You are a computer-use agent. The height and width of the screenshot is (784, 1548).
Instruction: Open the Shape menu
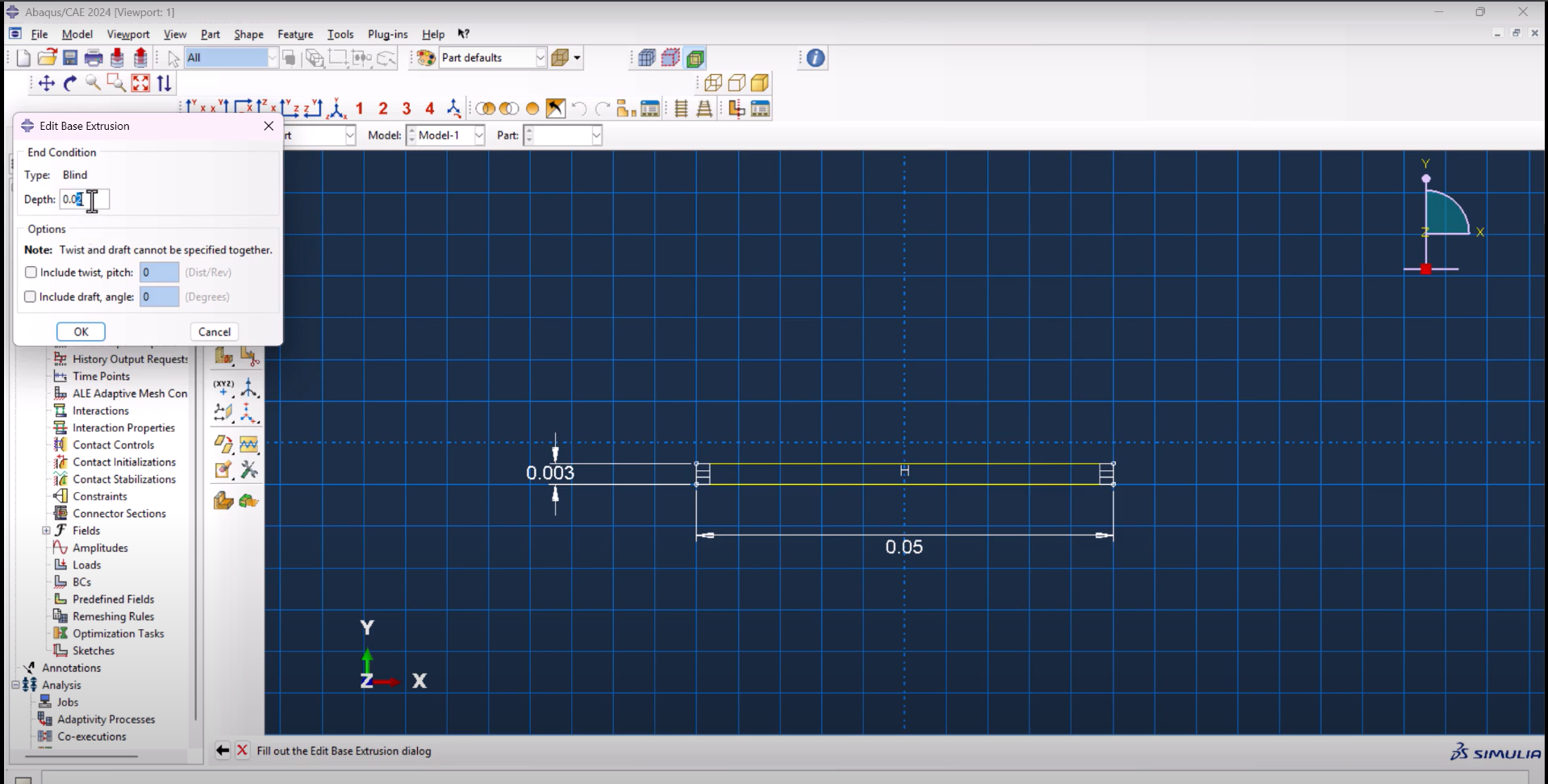pyautogui.click(x=248, y=34)
